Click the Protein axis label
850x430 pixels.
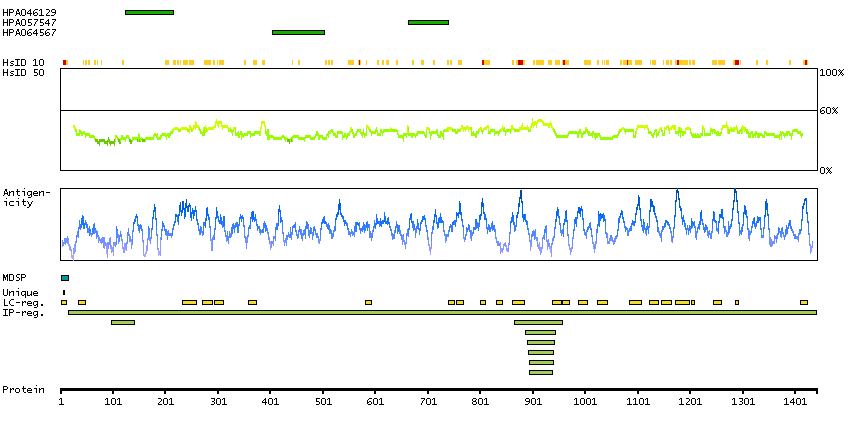(21, 389)
